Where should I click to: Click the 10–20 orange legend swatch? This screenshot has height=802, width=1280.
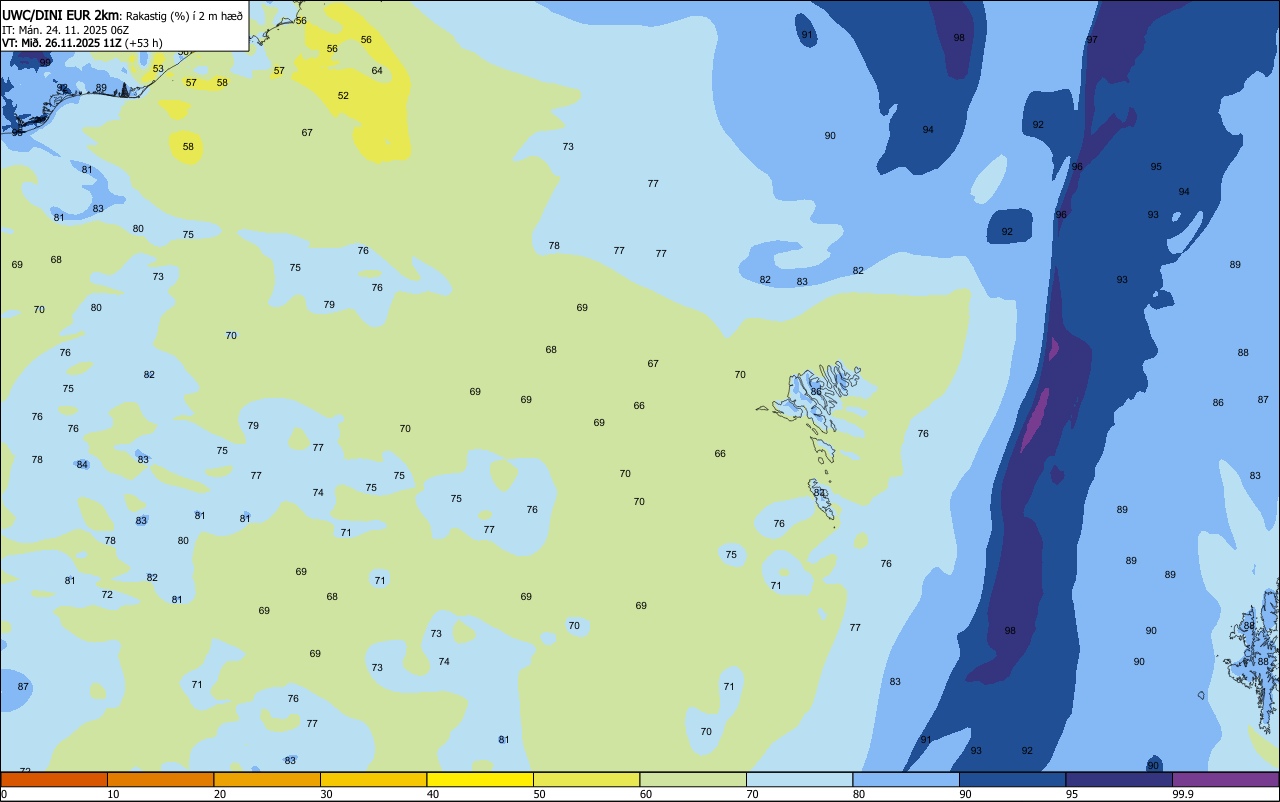[x=160, y=779]
